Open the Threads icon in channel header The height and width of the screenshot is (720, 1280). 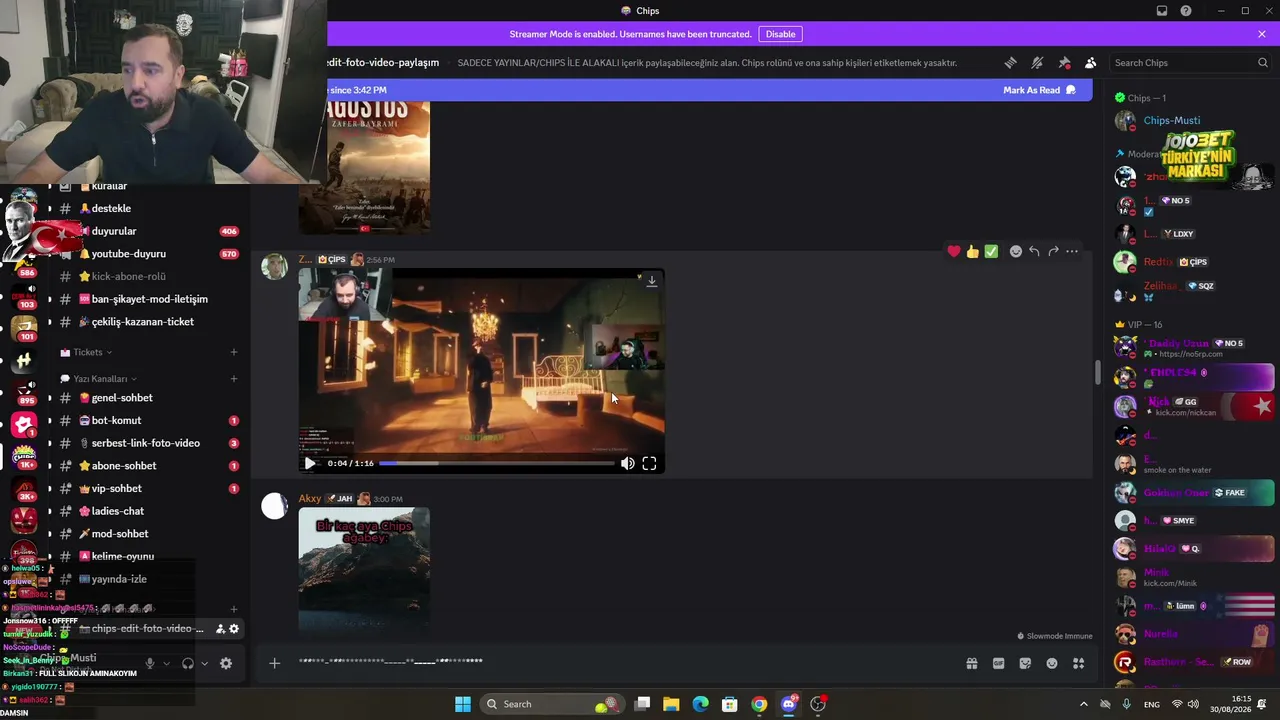point(1011,63)
